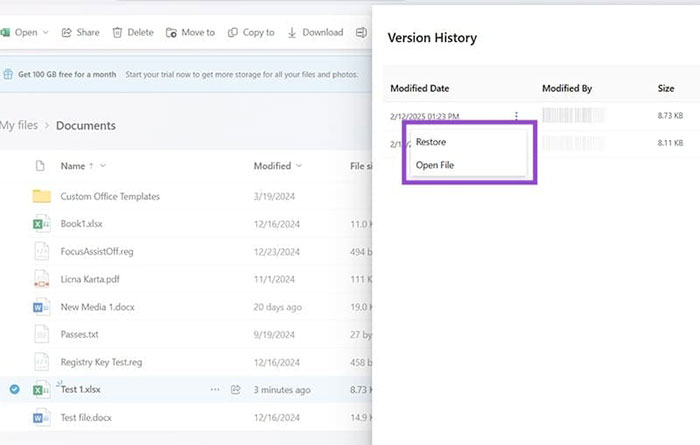The height and width of the screenshot is (445, 700).
Task: Uncheck the selection circle for Test 1.xlsx
Action: (x=14, y=389)
